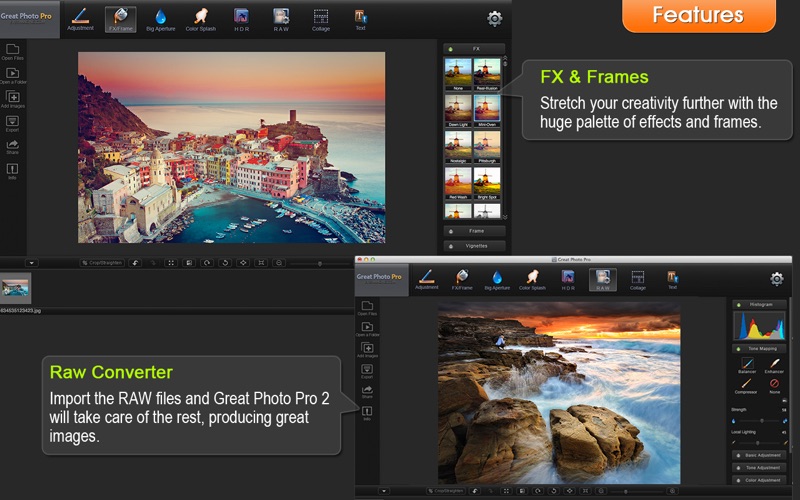
Task: Select the coastal photo thumbnail in the filmstrip
Action: click(15, 288)
